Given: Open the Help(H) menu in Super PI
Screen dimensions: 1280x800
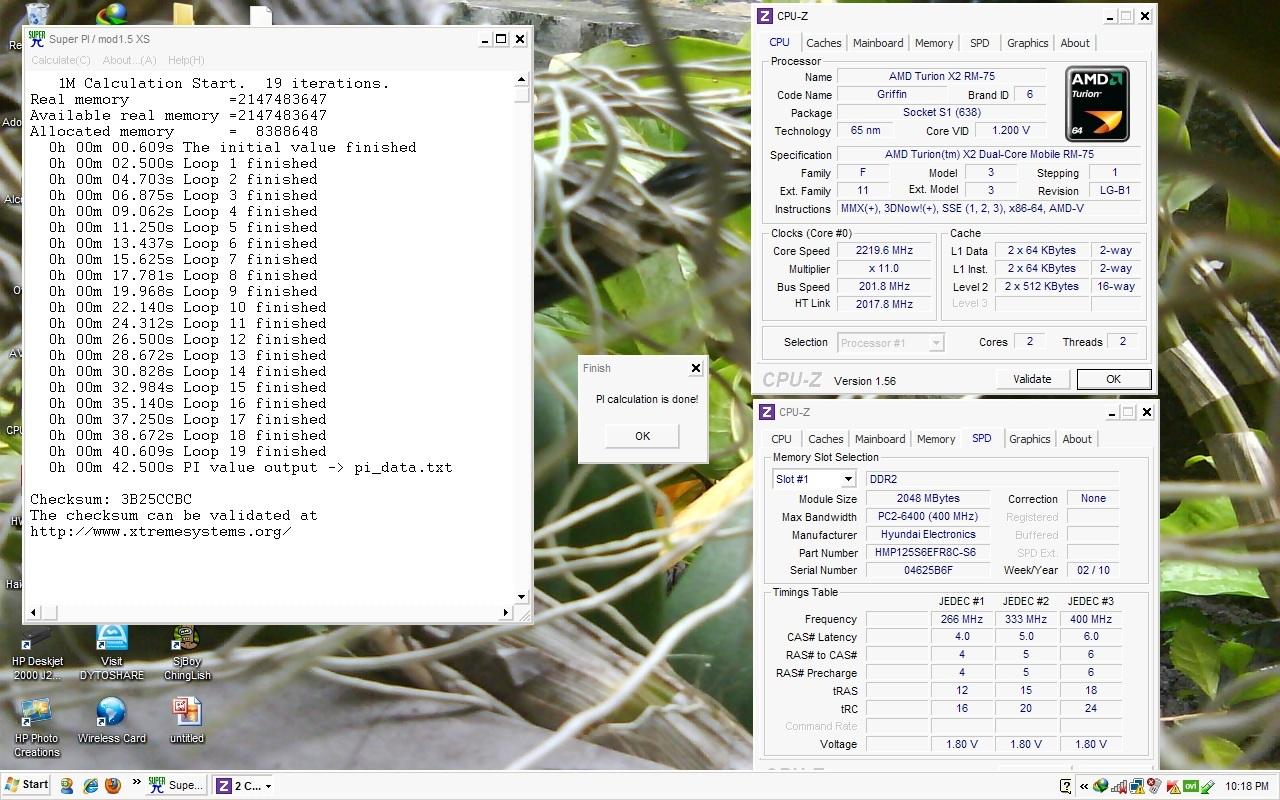Looking at the screenshot, I should pyautogui.click(x=186, y=61).
